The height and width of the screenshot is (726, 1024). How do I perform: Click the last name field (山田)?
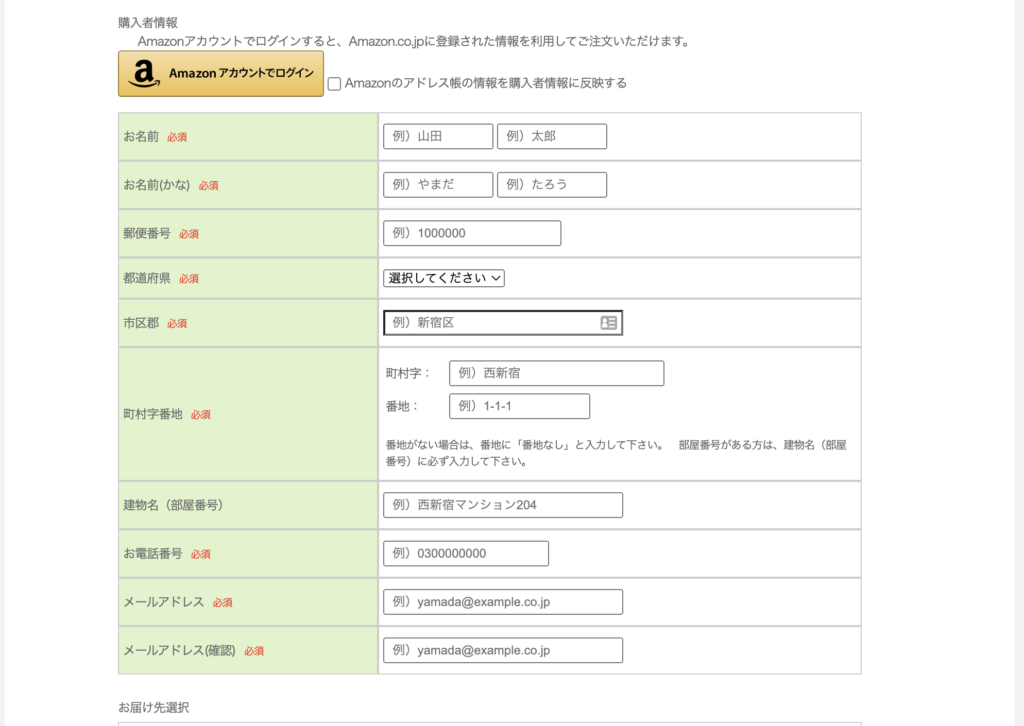[x=438, y=136]
